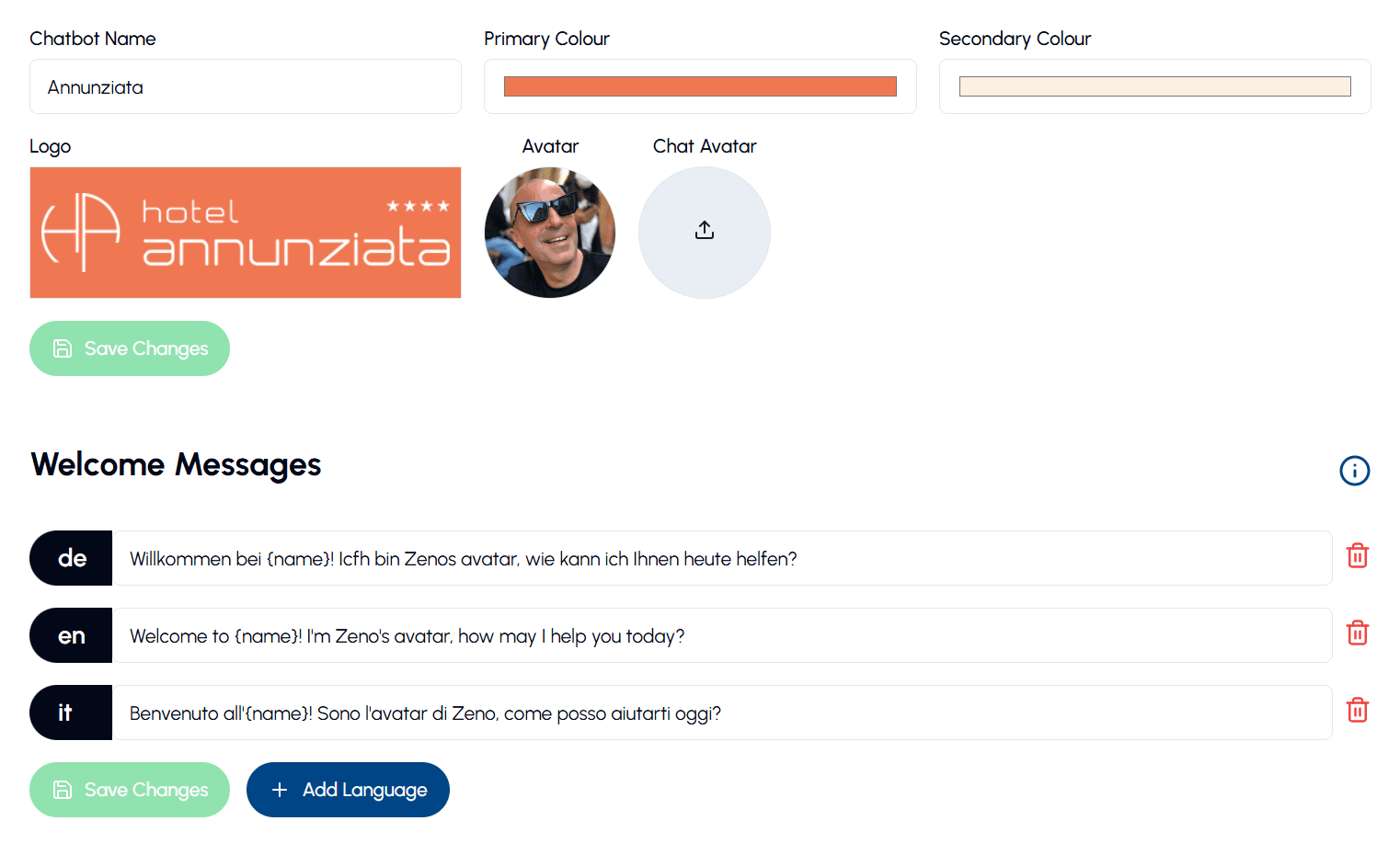Select the 'en' language label
The height and width of the screenshot is (855, 1400).
coord(72,635)
